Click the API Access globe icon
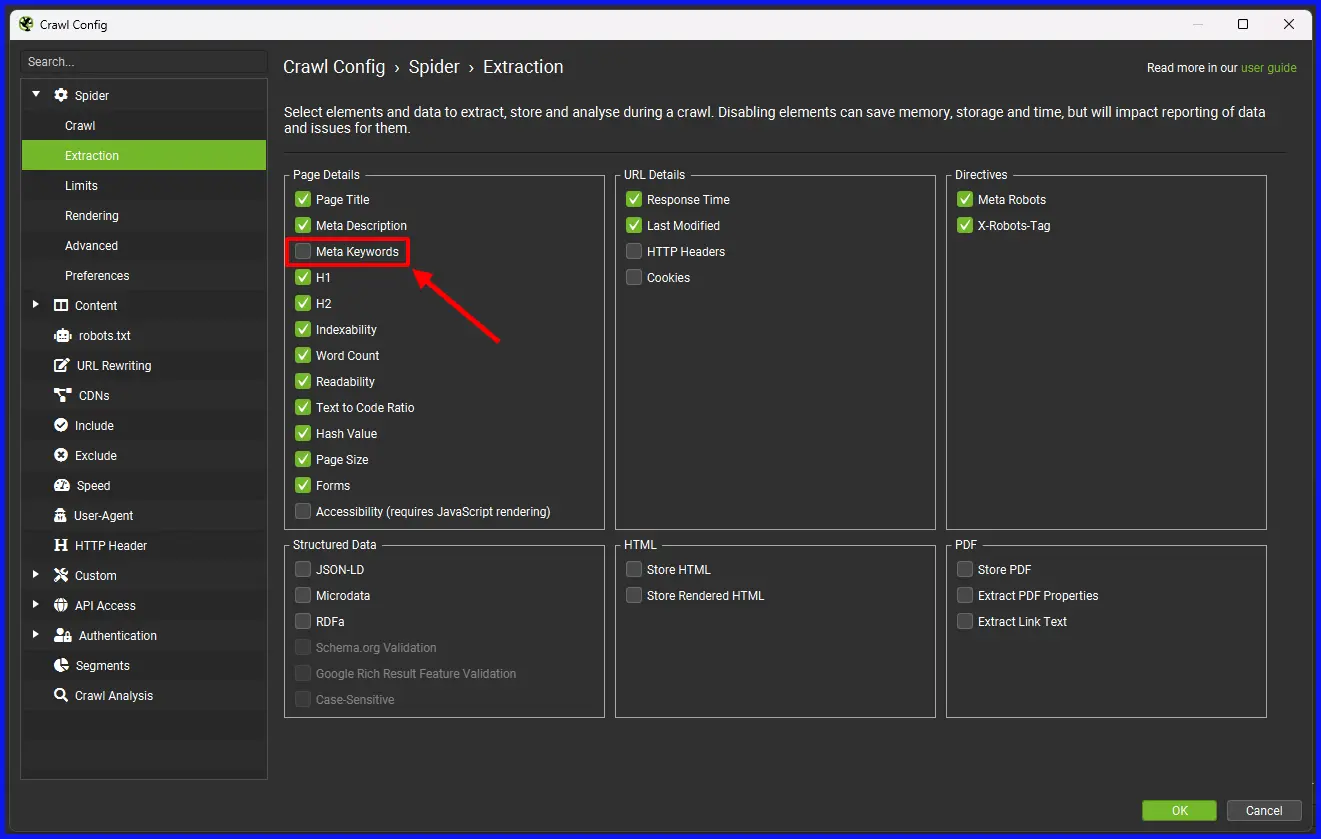This screenshot has width=1321, height=839. (x=61, y=605)
